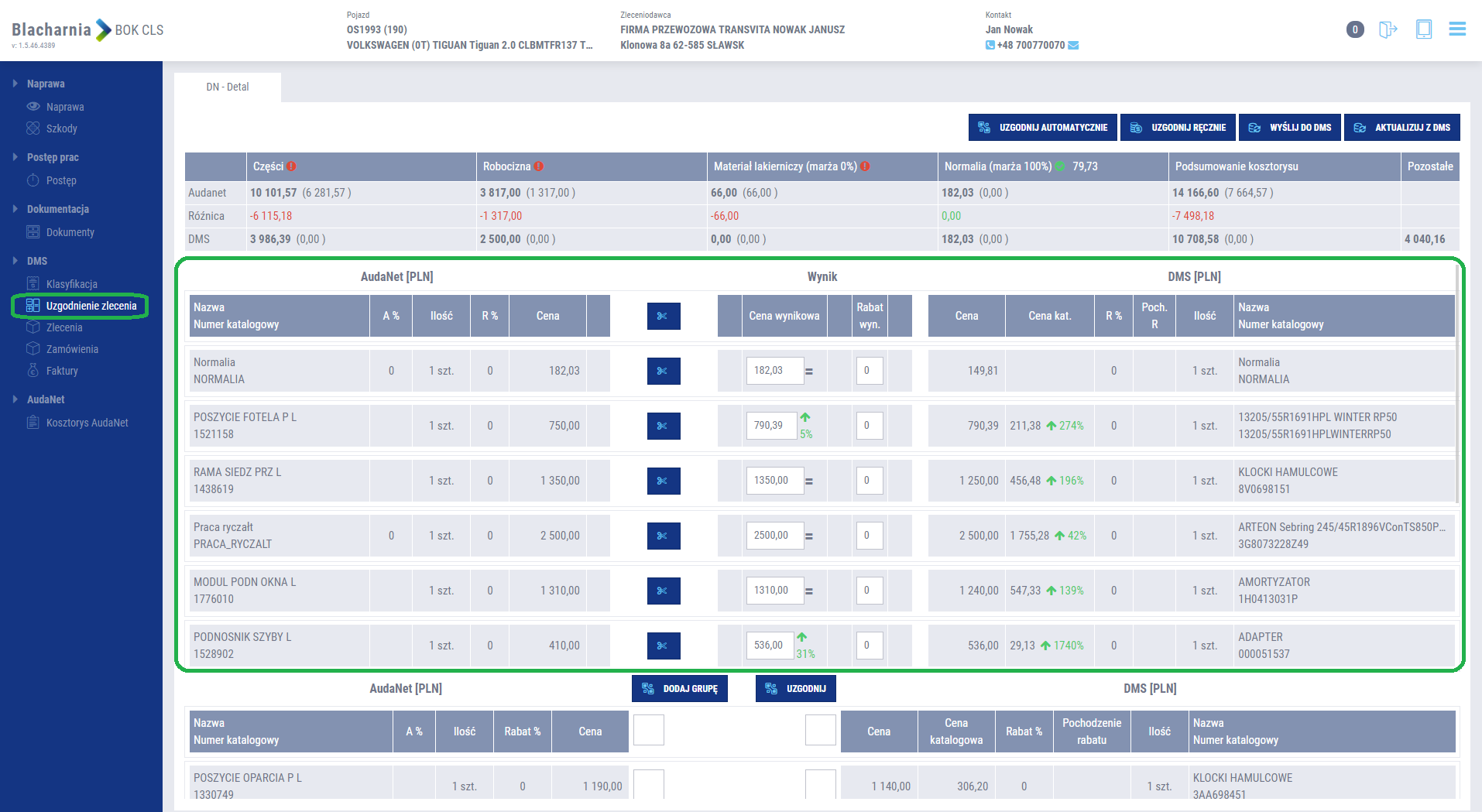1482x812 pixels.
Task: Collapse the DMS section in sidebar
Action: click(15, 261)
